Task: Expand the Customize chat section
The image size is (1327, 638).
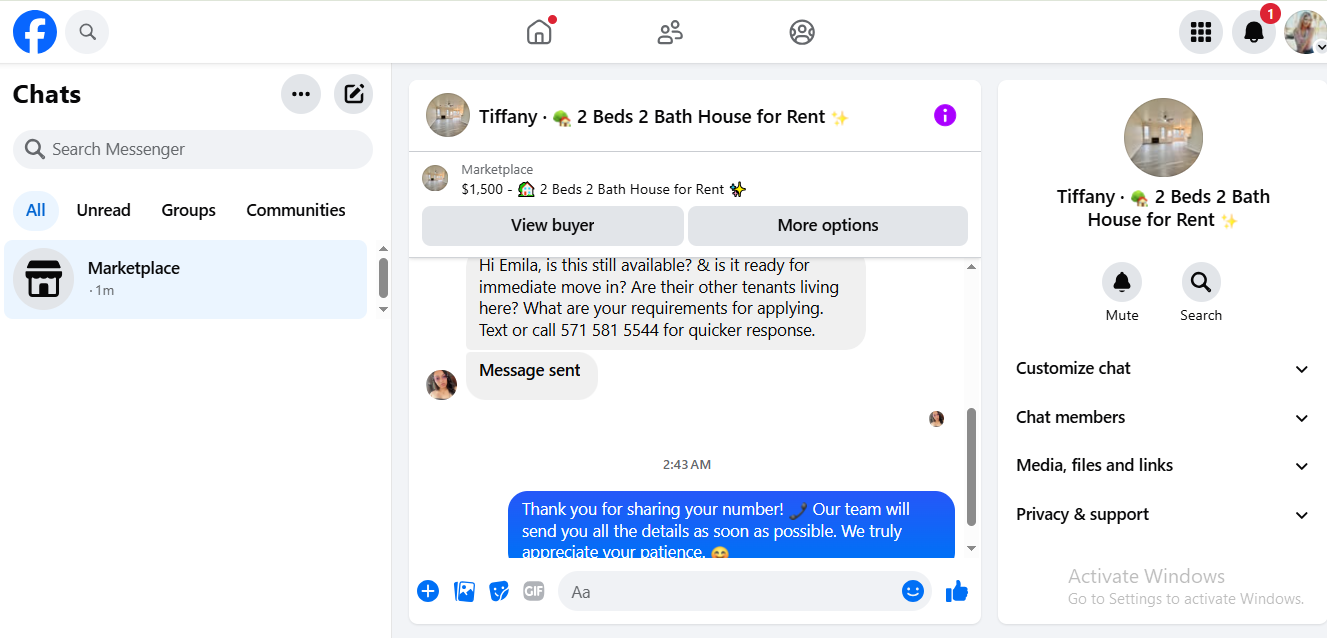Action: pyautogui.click(x=1162, y=369)
